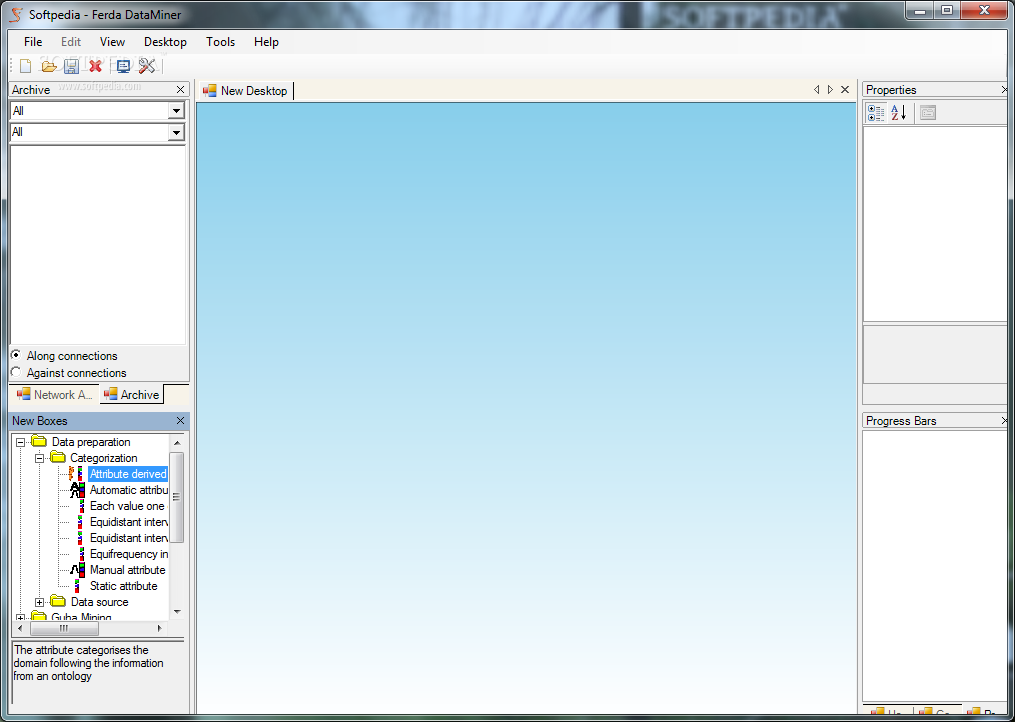Screen dimensions: 1015x722
Task: Open the upper All dropdown in Archive
Action: [176, 111]
